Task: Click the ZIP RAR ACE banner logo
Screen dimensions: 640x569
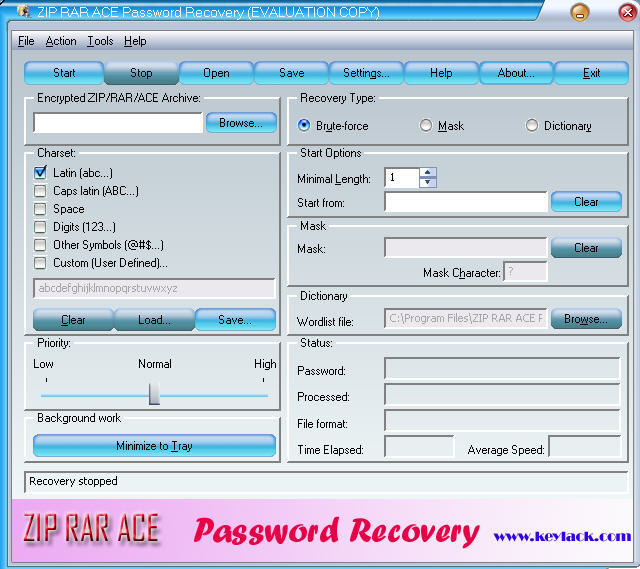Action: (91, 529)
